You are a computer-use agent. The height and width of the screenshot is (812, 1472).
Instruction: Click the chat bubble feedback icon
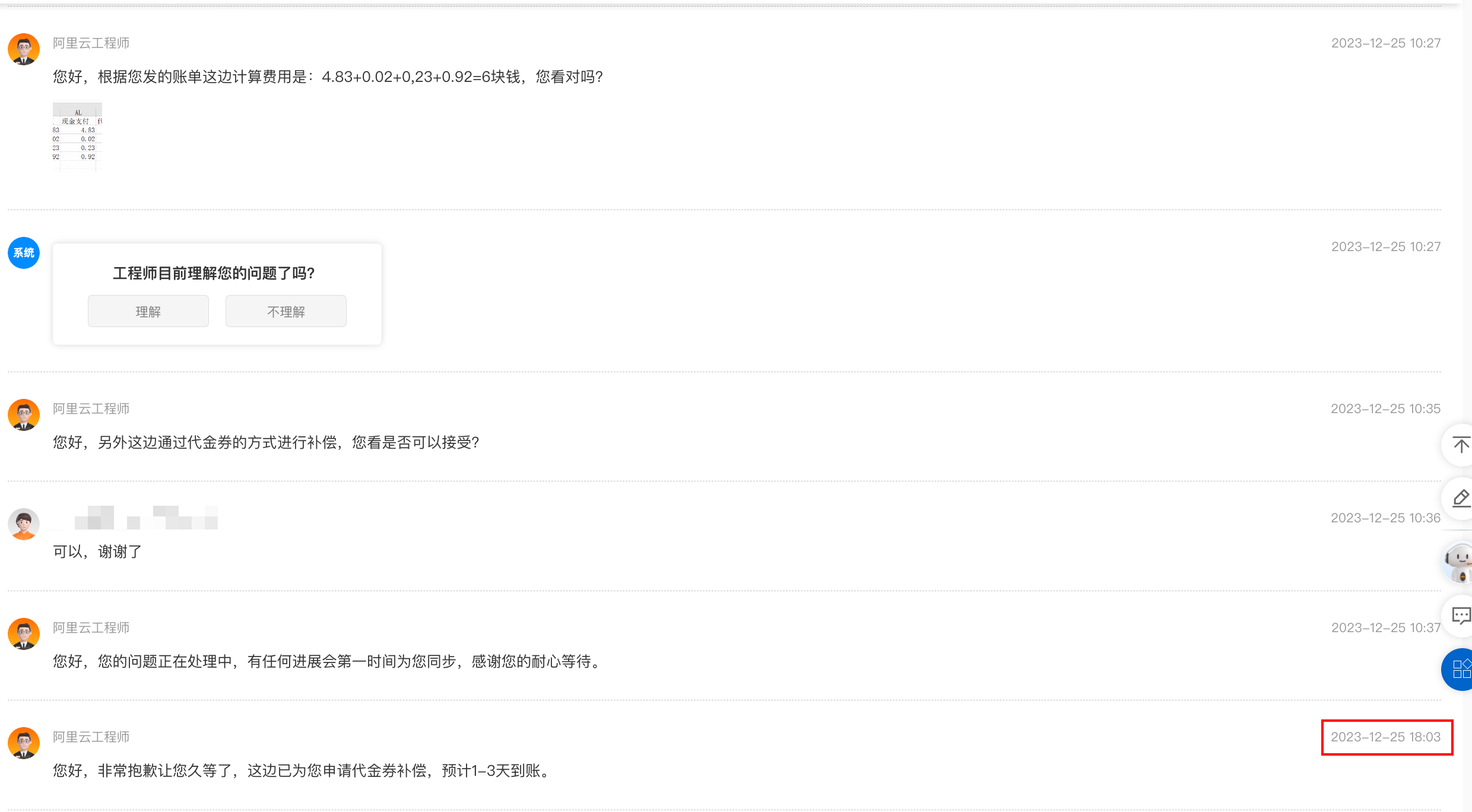point(1460,616)
